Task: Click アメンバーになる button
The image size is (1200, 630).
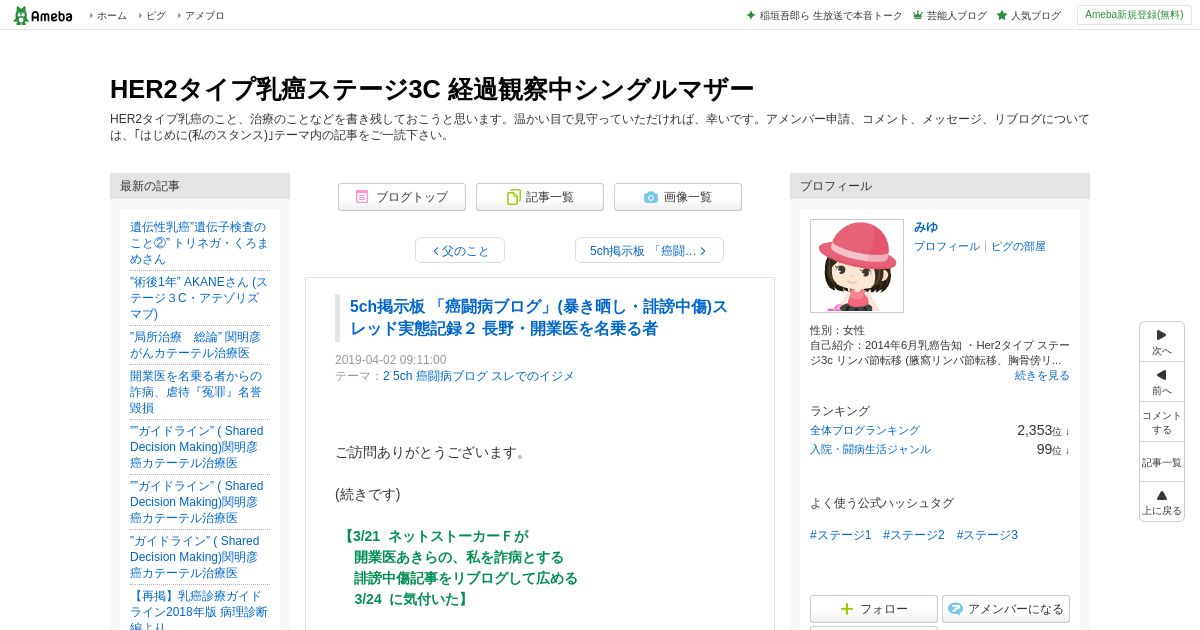Action: click(x=1006, y=609)
